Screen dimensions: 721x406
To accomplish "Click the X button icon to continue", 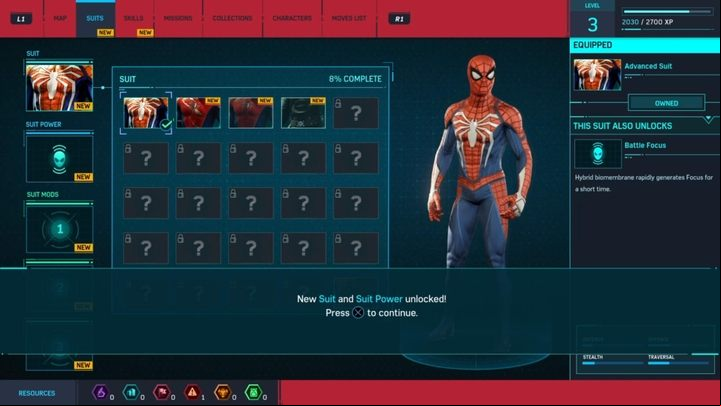I will pyautogui.click(x=358, y=313).
